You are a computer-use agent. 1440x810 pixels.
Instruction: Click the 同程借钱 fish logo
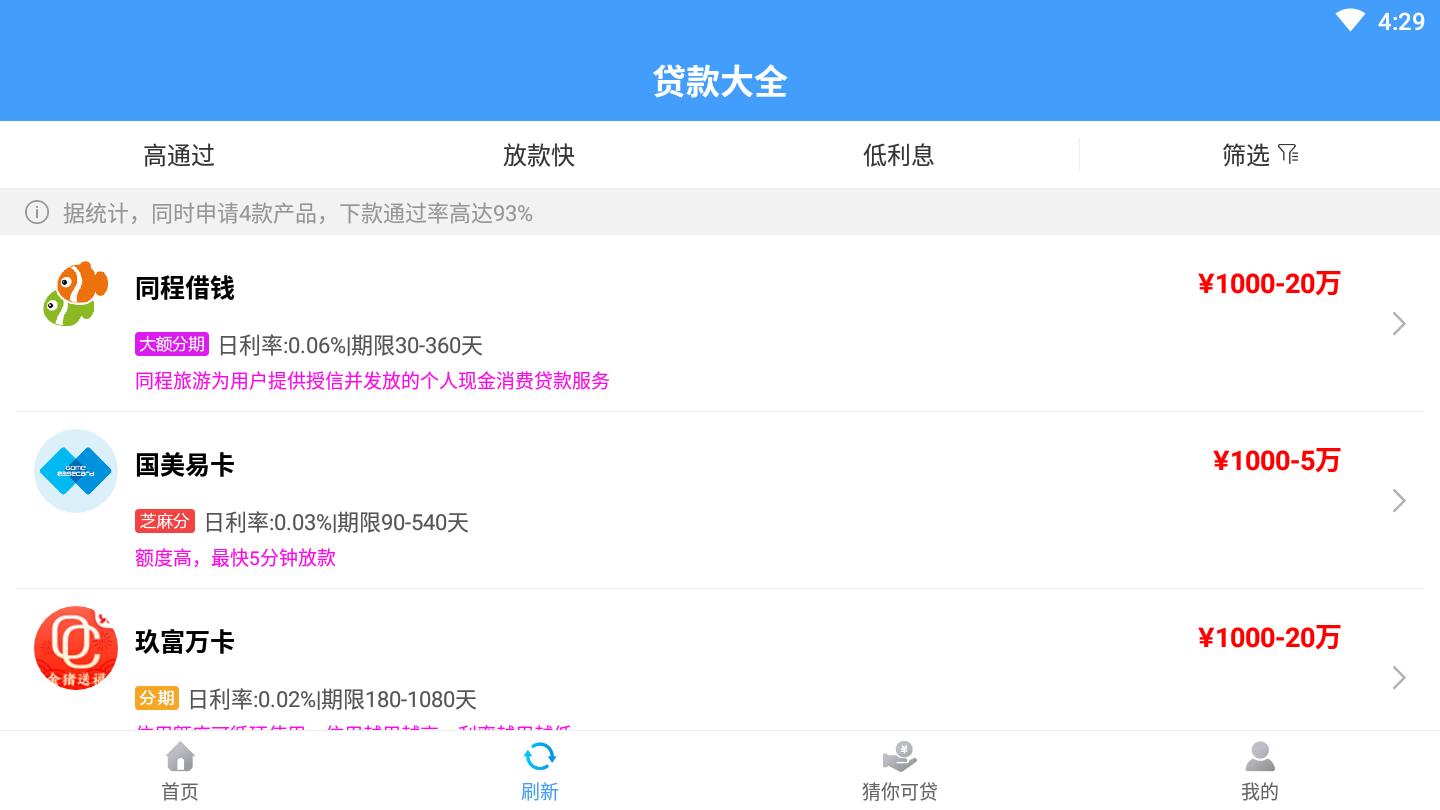point(76,294)
